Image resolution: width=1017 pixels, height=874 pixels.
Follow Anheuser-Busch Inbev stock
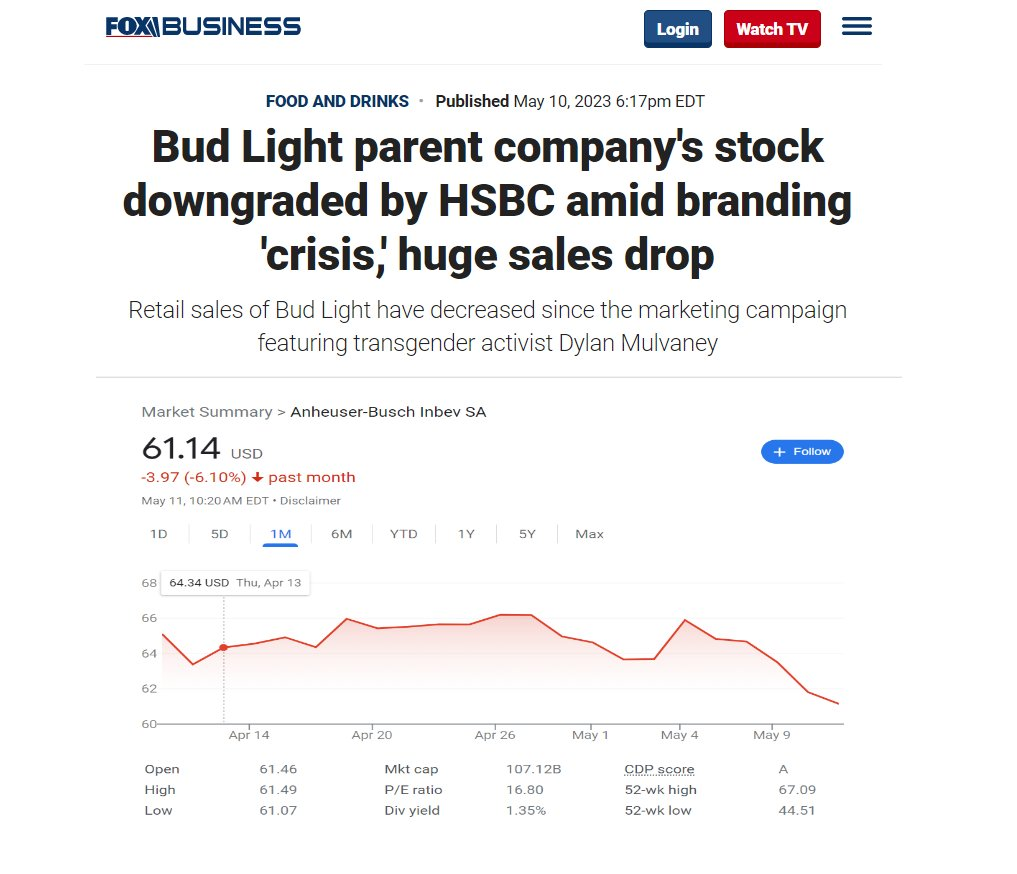click(x=802, y=452)
